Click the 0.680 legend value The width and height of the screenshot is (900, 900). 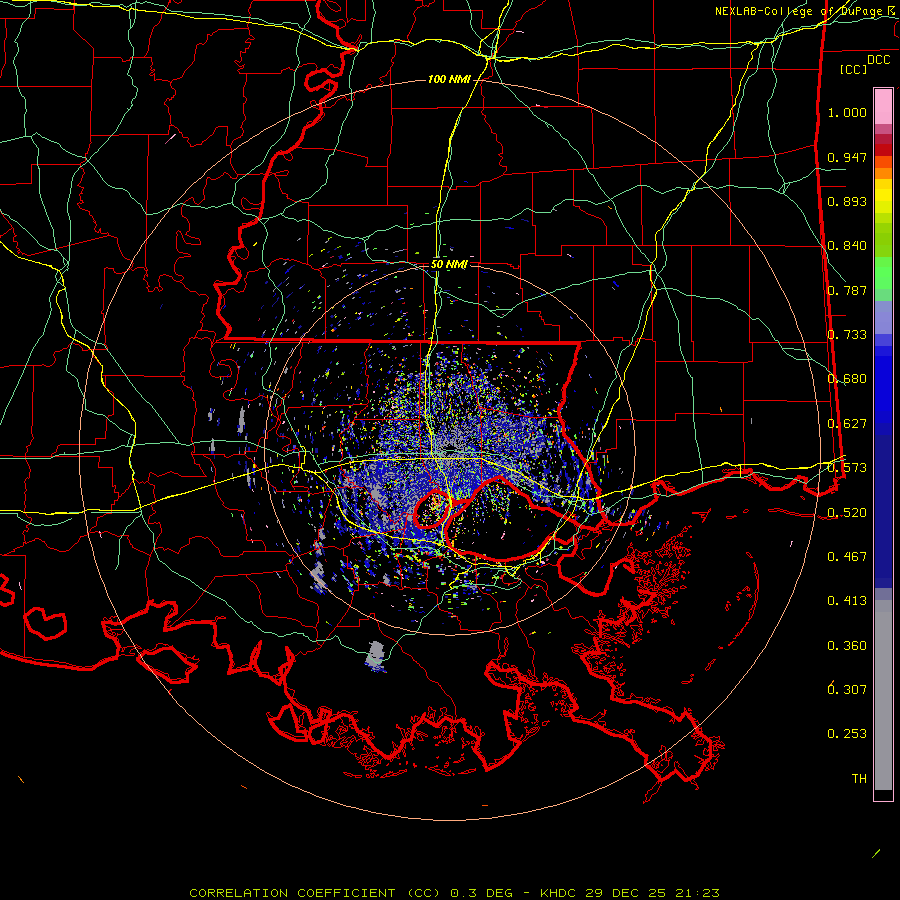[x=847, y=379]
